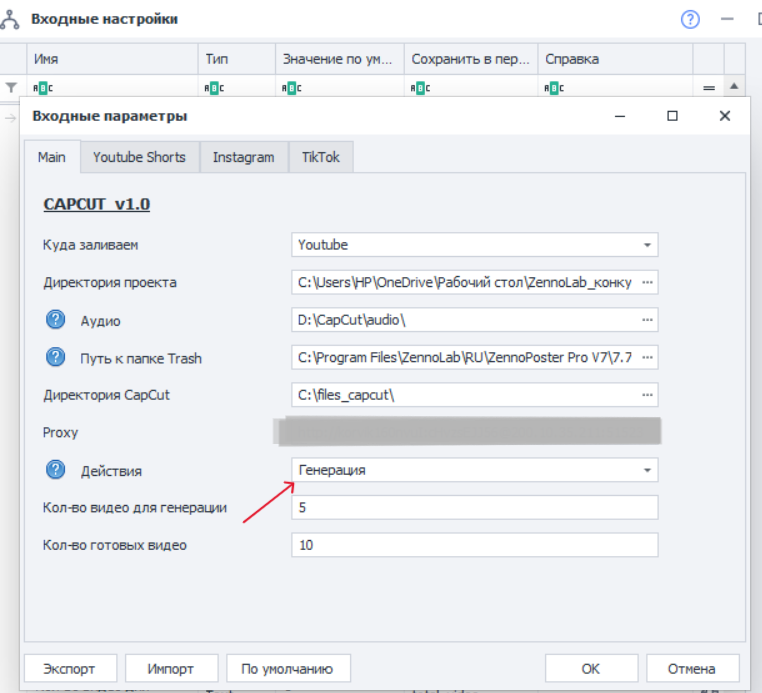This screenshot has width=762, height=693.
Task: Click filter condition icon under Сохранить в пер column
Action: (x=420, y=88)
